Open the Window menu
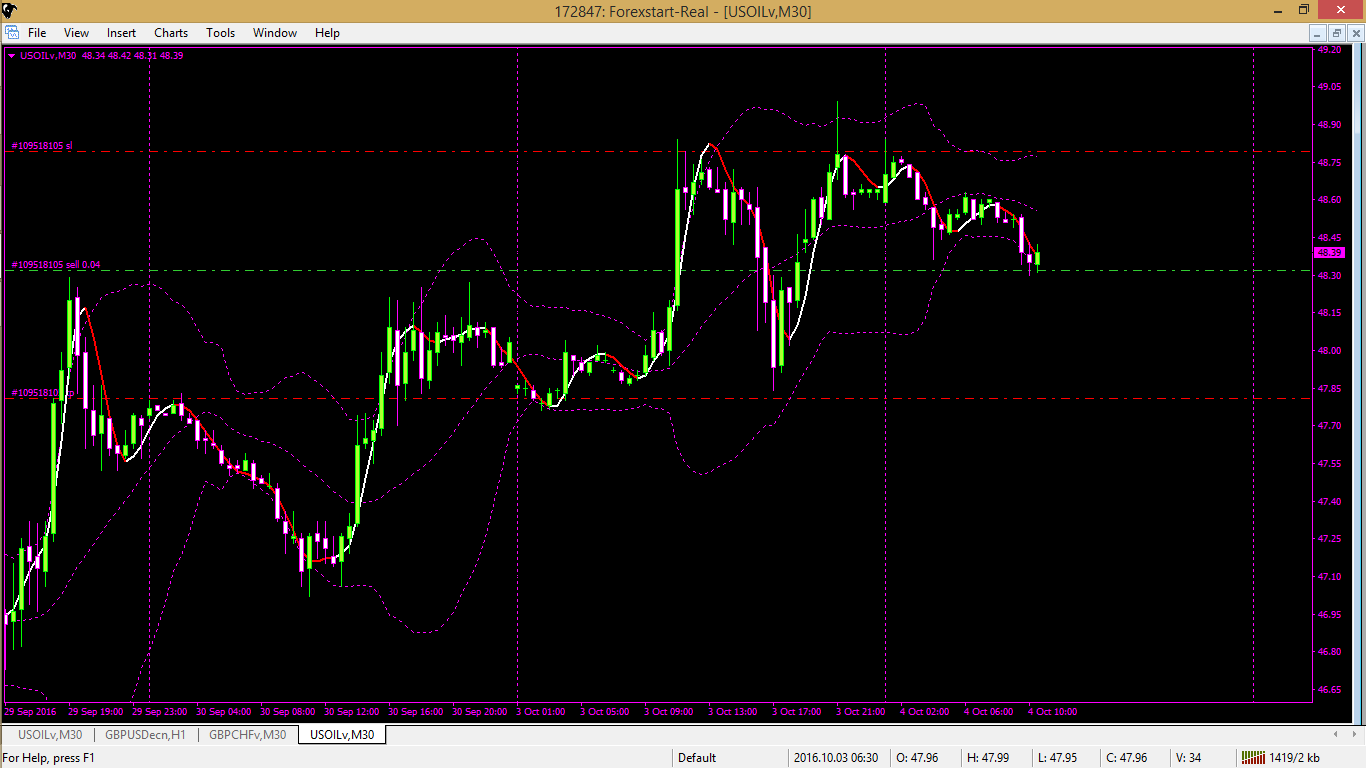The width and height of the screenshot is (1366, 768). (274, 33)
